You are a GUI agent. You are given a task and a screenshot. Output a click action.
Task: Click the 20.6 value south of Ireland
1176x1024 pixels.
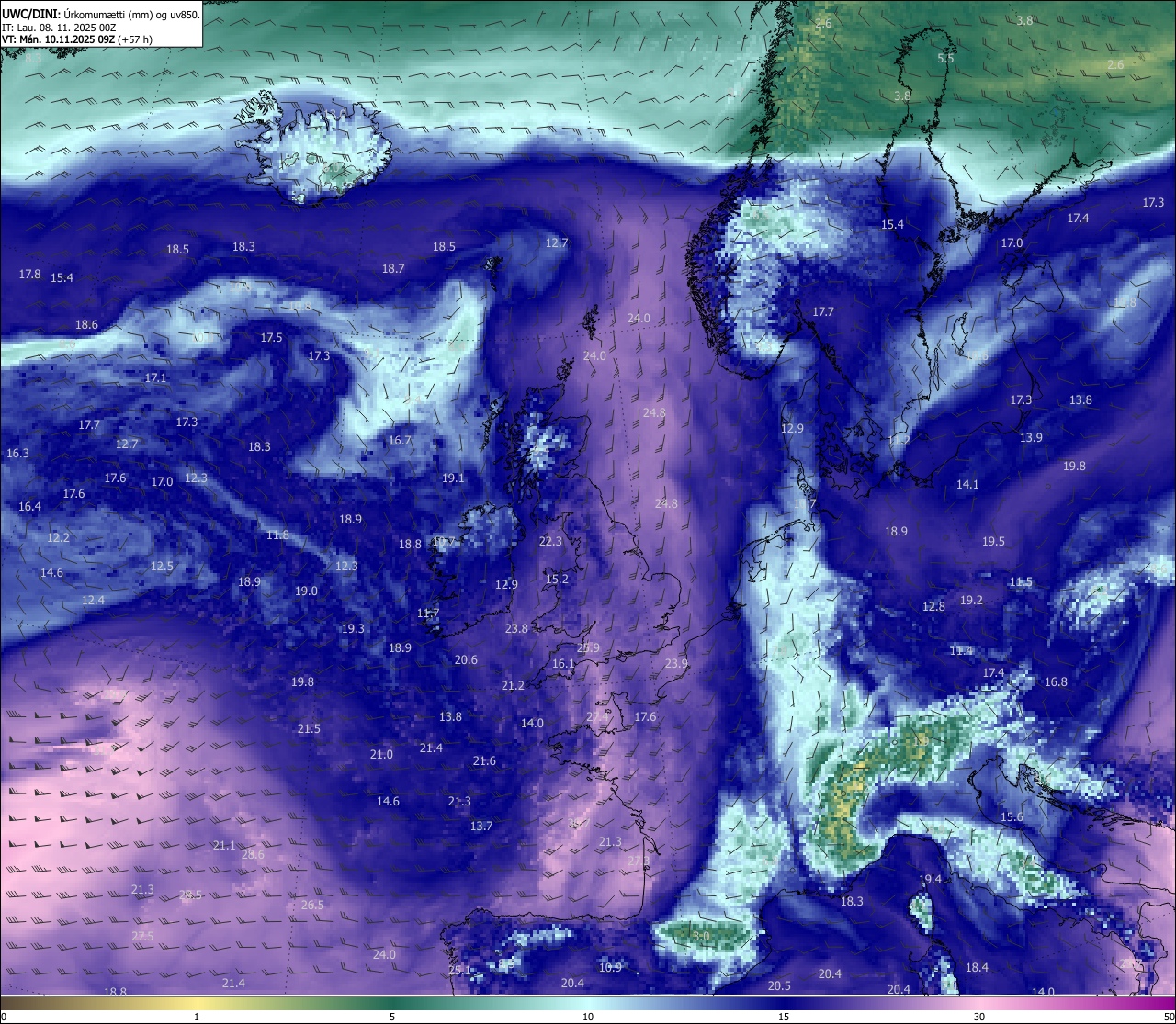(x=466, y=660)
